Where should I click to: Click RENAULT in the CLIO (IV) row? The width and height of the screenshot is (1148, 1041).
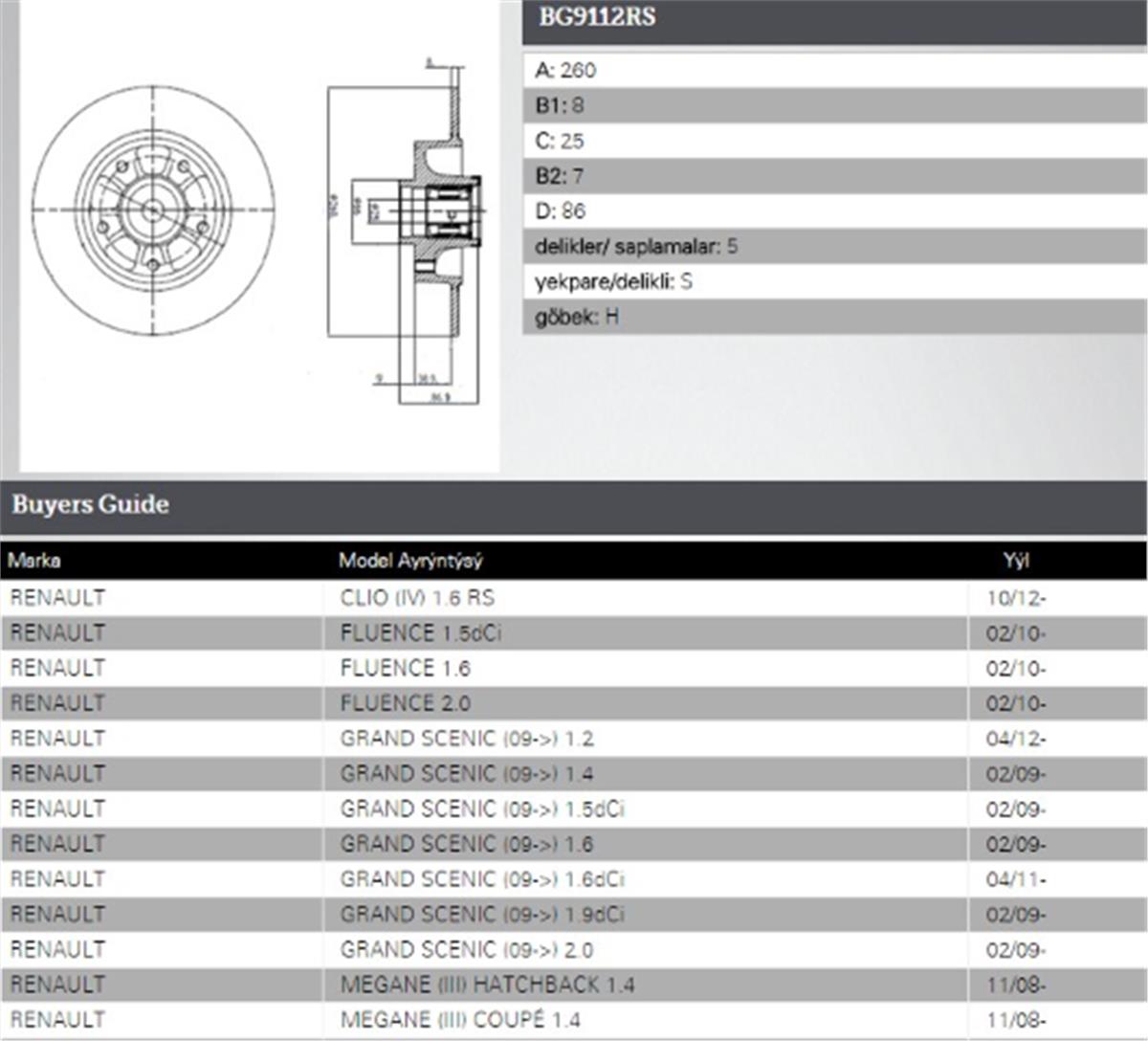point(57,598)
